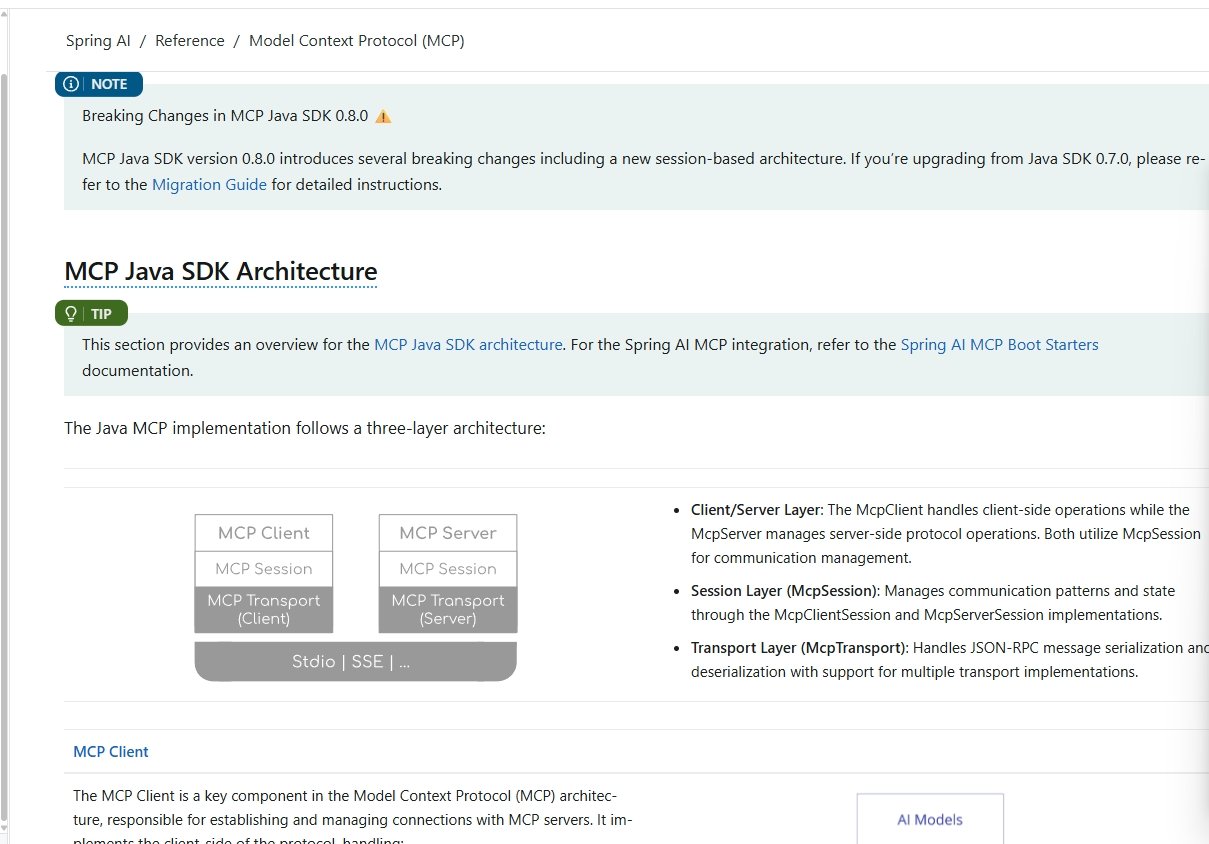Click the TIP badge label
This screenshot has height=844, width=1209.
coord(102,313)
